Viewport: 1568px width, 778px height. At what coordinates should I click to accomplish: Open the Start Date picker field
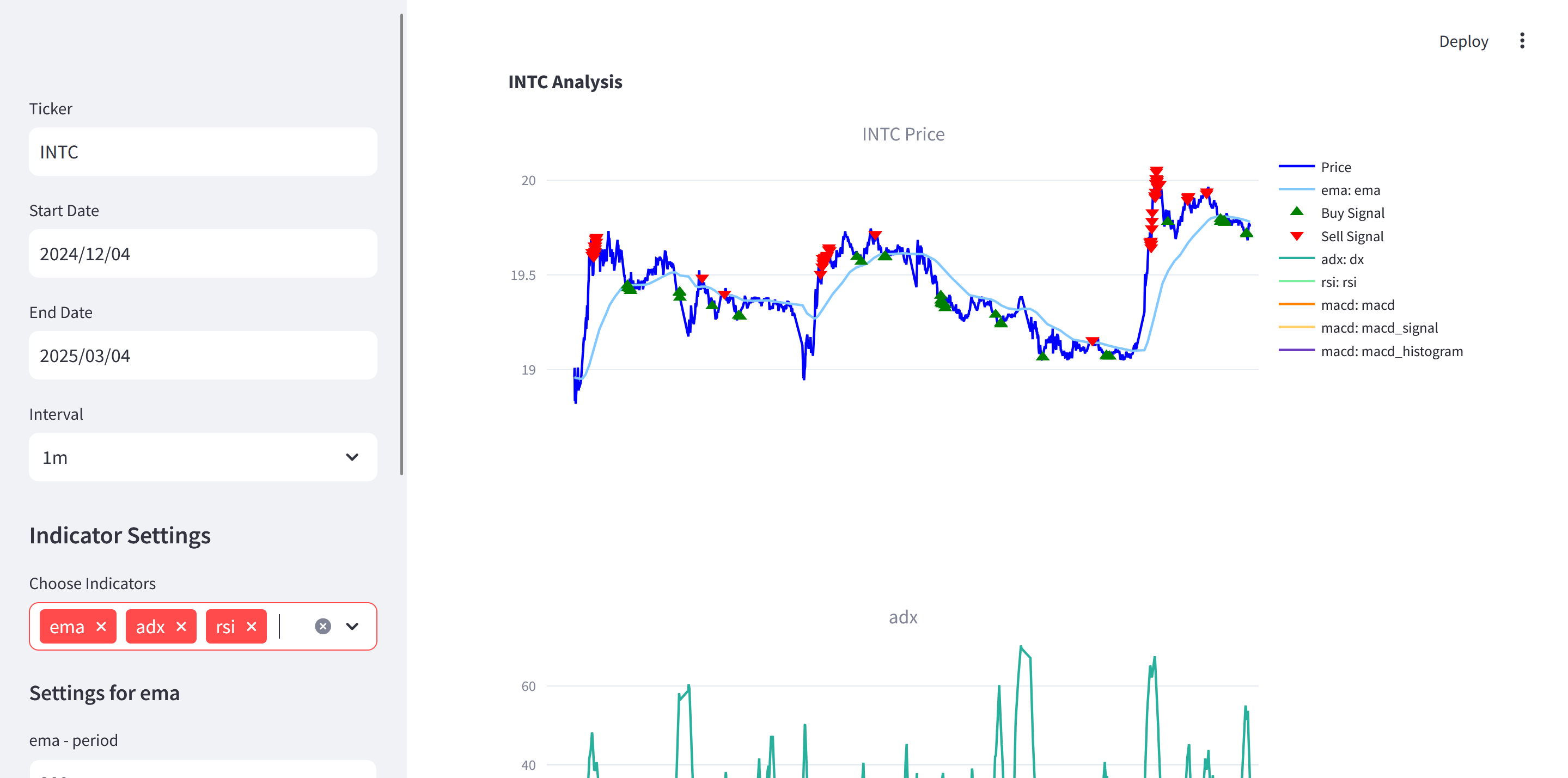(203, 254)
